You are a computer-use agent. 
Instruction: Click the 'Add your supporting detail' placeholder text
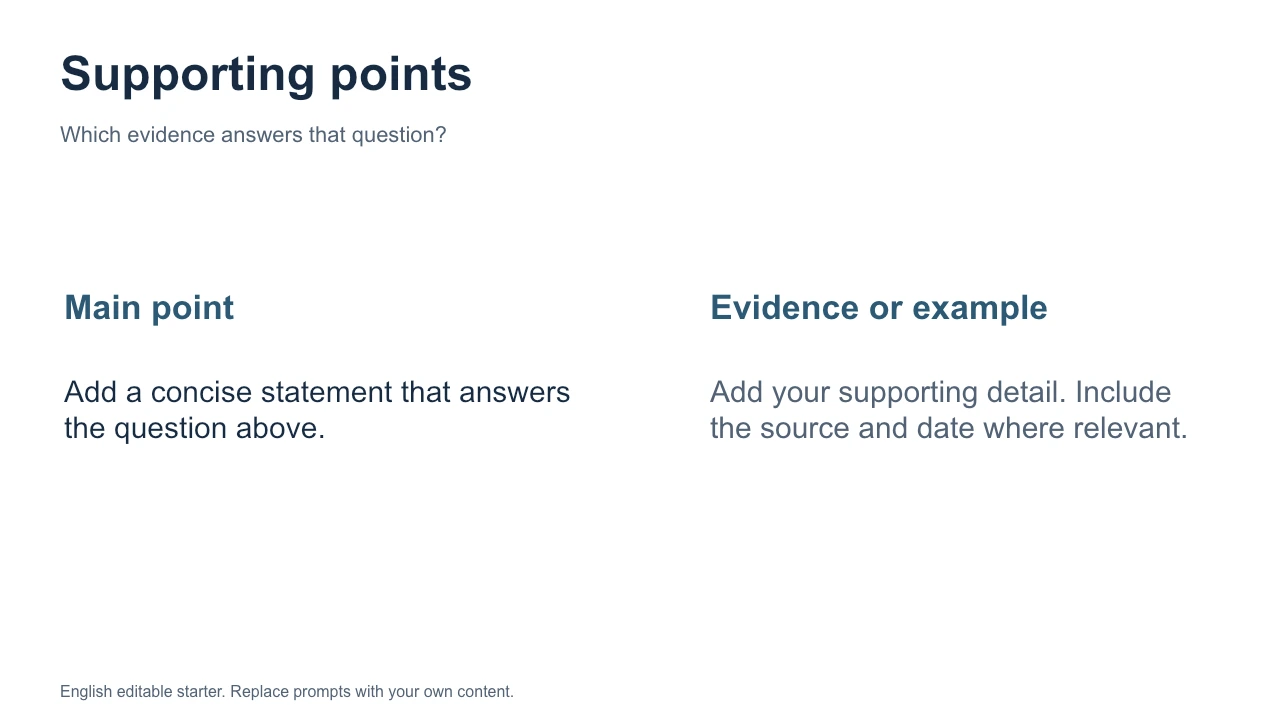[x=949, y=410]
